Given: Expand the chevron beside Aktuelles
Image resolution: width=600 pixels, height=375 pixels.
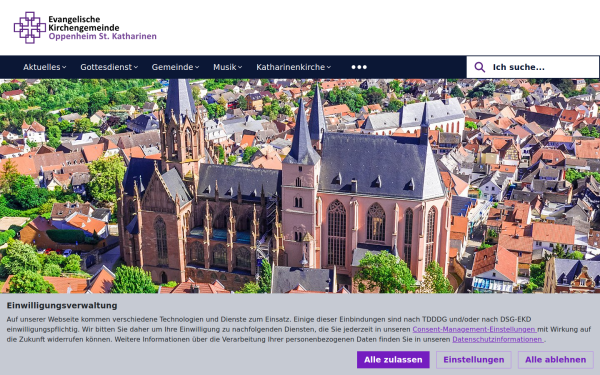Looking at the screenshot, I should click(x=64, y=67).
